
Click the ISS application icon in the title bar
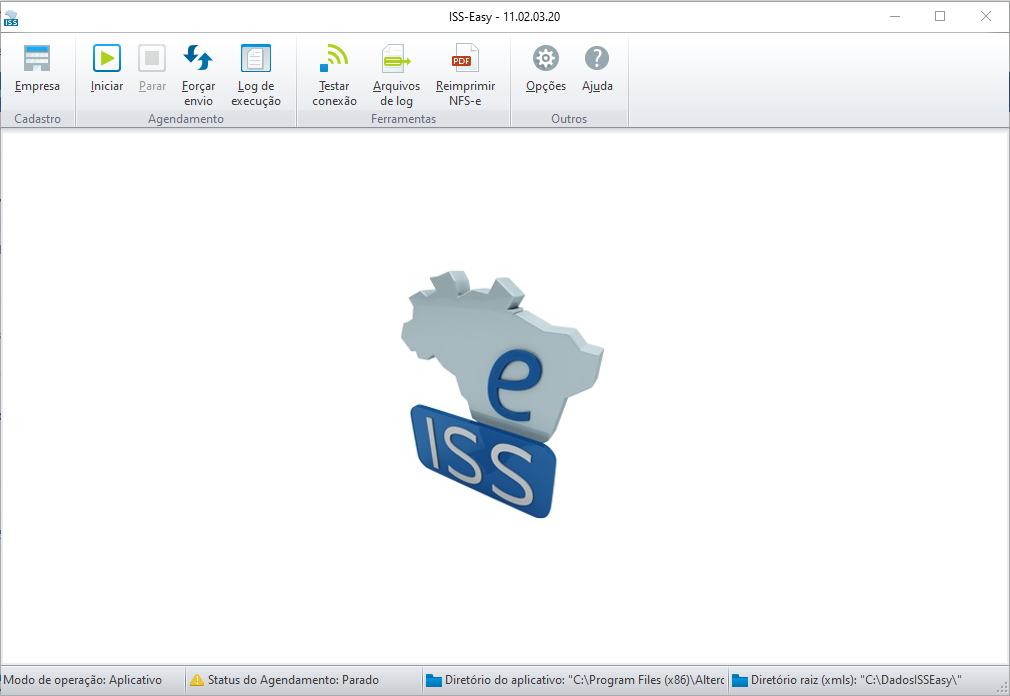tap(11, 17)
